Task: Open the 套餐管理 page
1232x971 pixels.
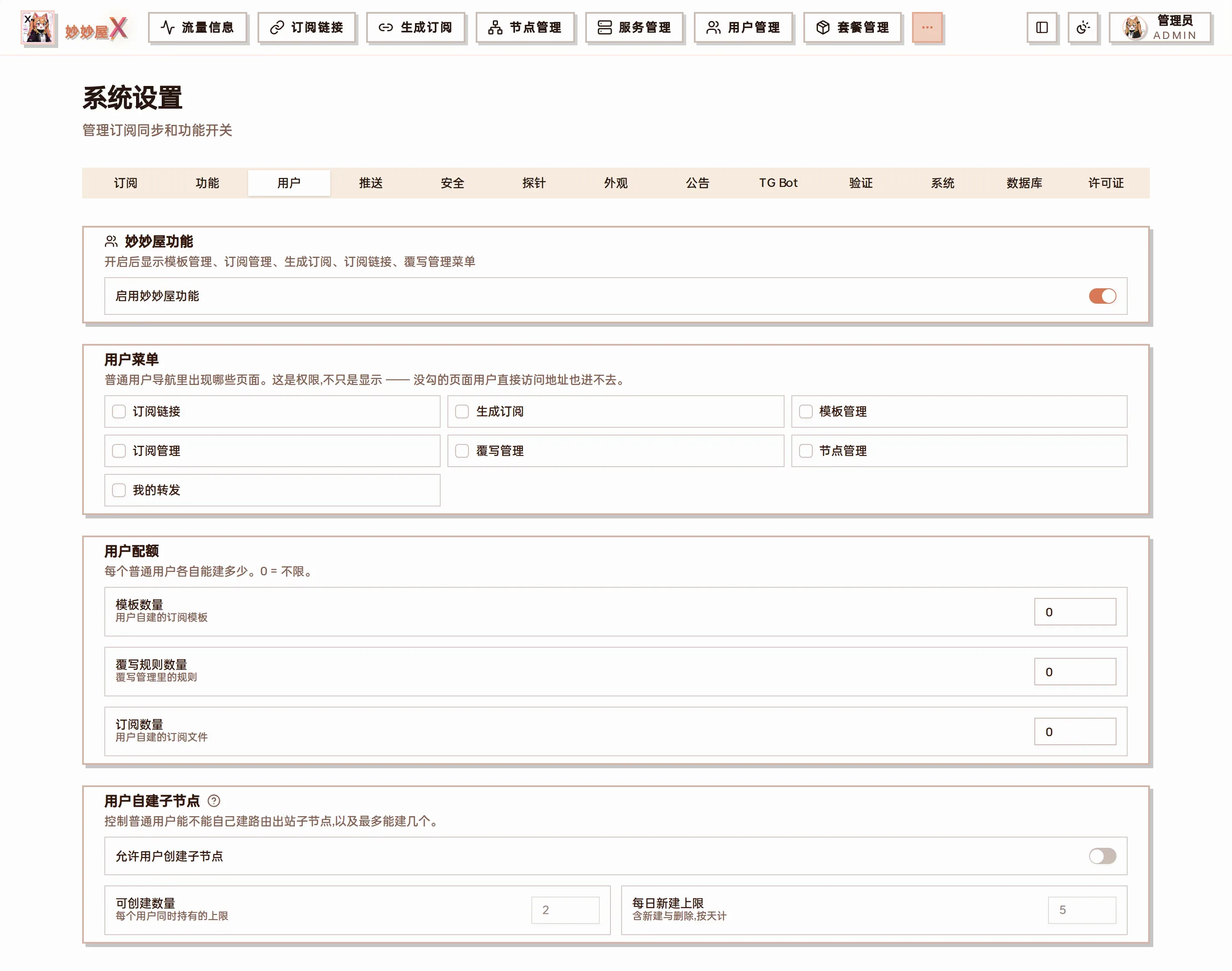Action: 852,27
